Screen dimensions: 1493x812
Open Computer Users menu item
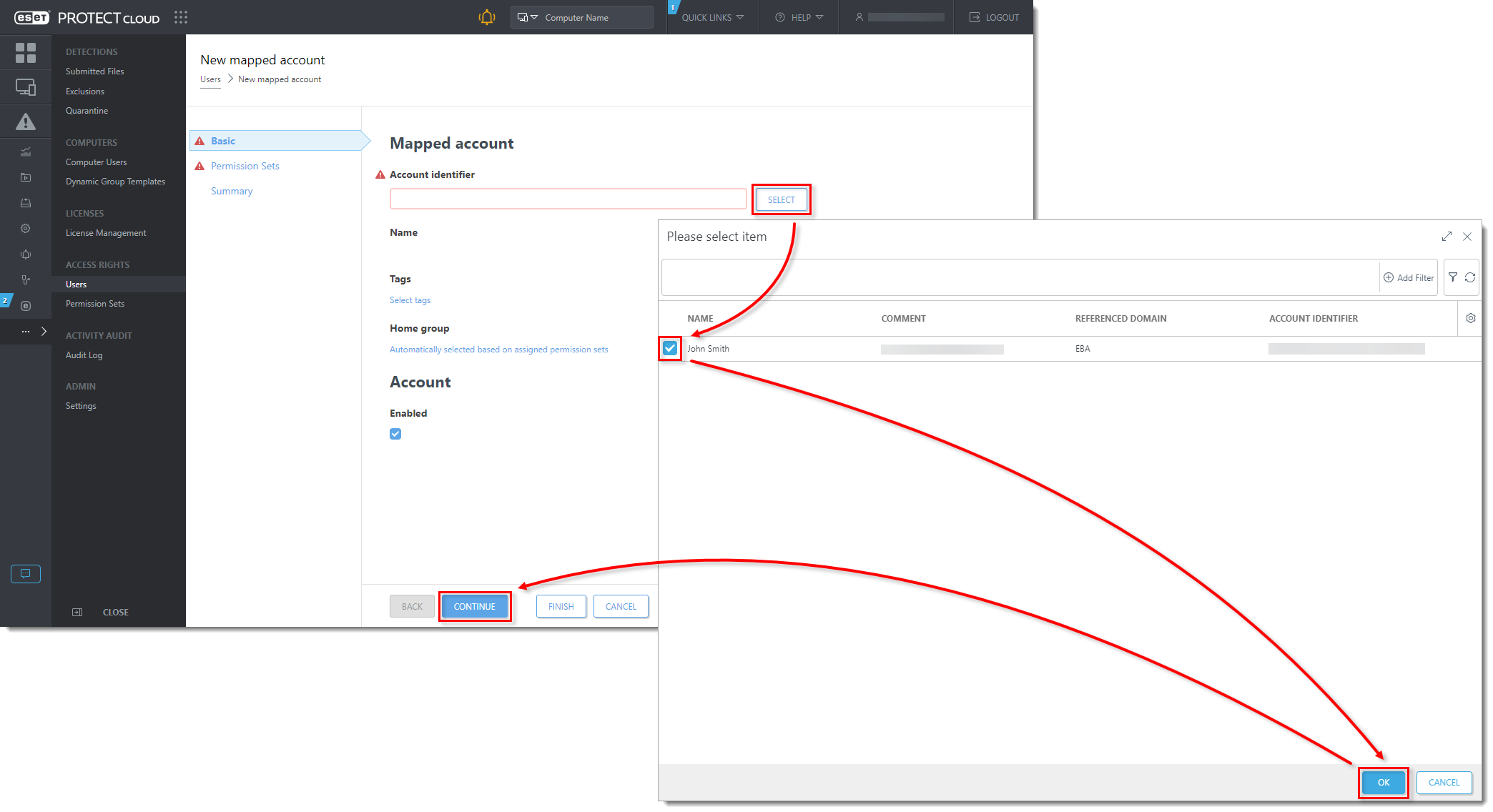(x=97, y=162)
